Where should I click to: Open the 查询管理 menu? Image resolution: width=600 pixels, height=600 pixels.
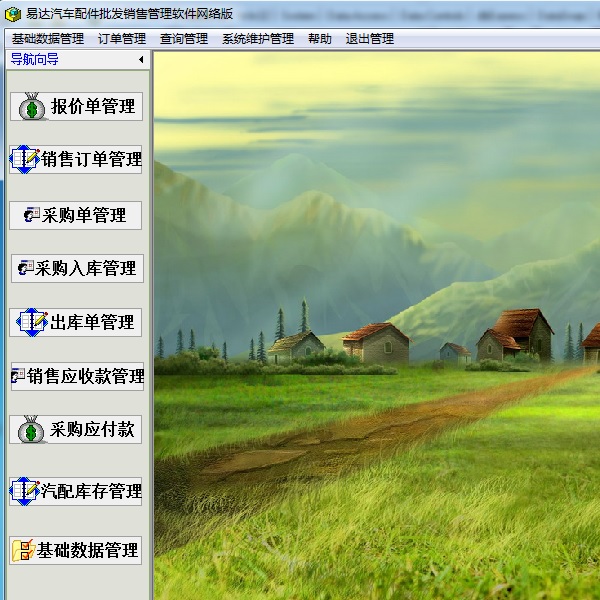pyautogui.click(x=184, y=39)
